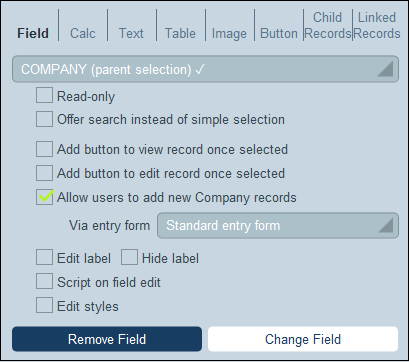This screenshot has width=409, height=362.
Task: Check the Hide label option
Action: pos(129,258)
